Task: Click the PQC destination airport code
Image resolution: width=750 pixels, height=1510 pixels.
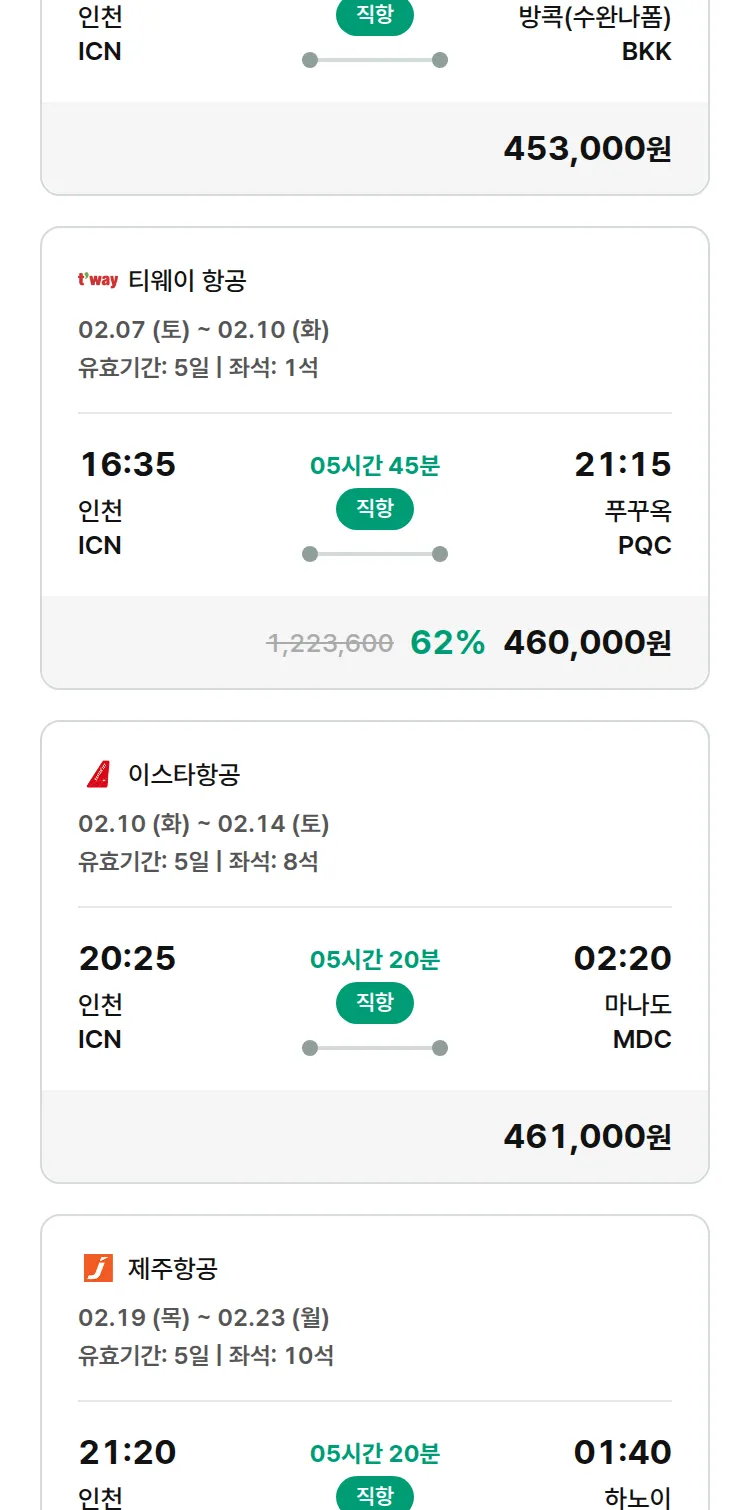Action: [x=645, y=545]
